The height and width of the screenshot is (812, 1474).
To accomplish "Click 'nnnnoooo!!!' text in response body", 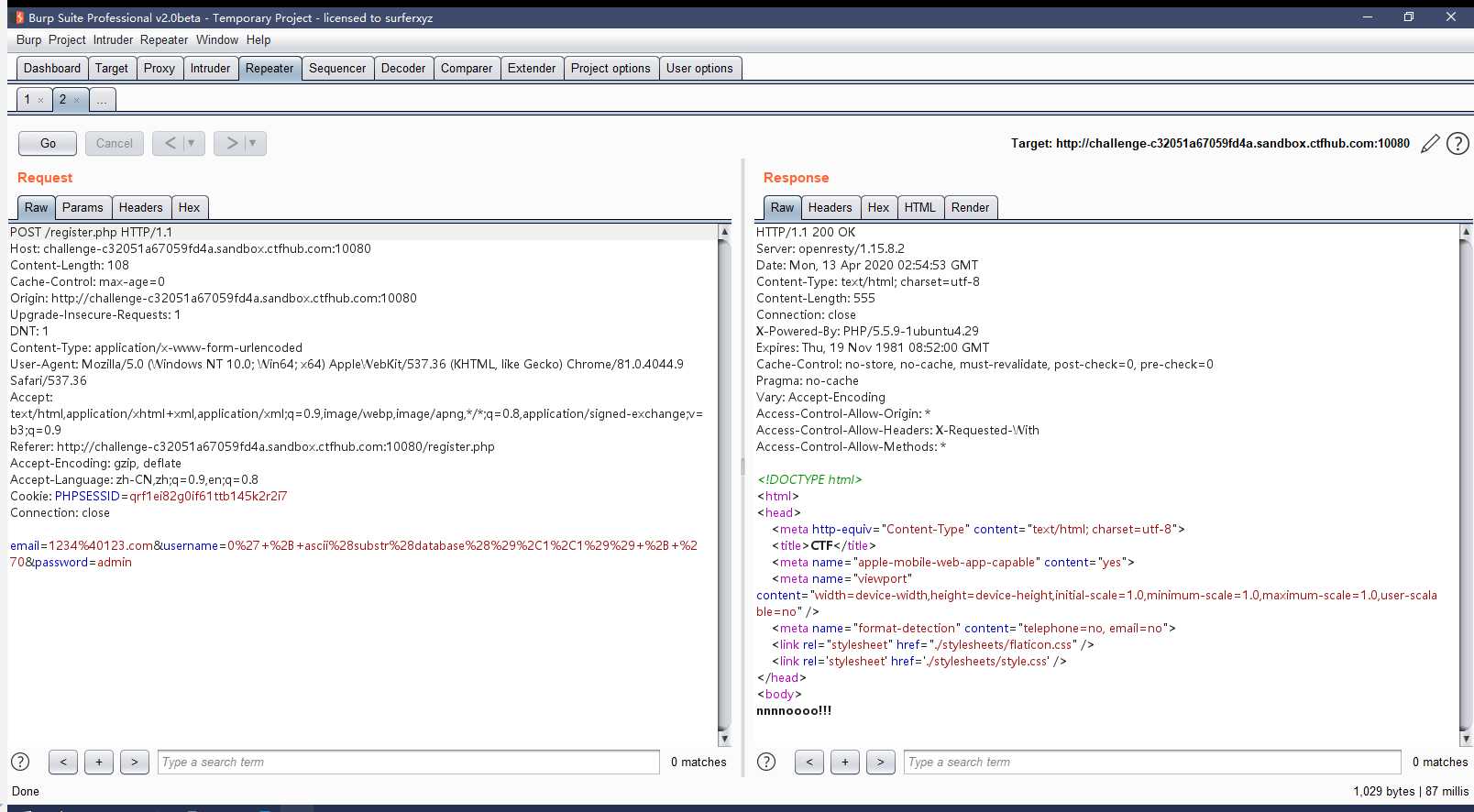I will tap(794, 710).
